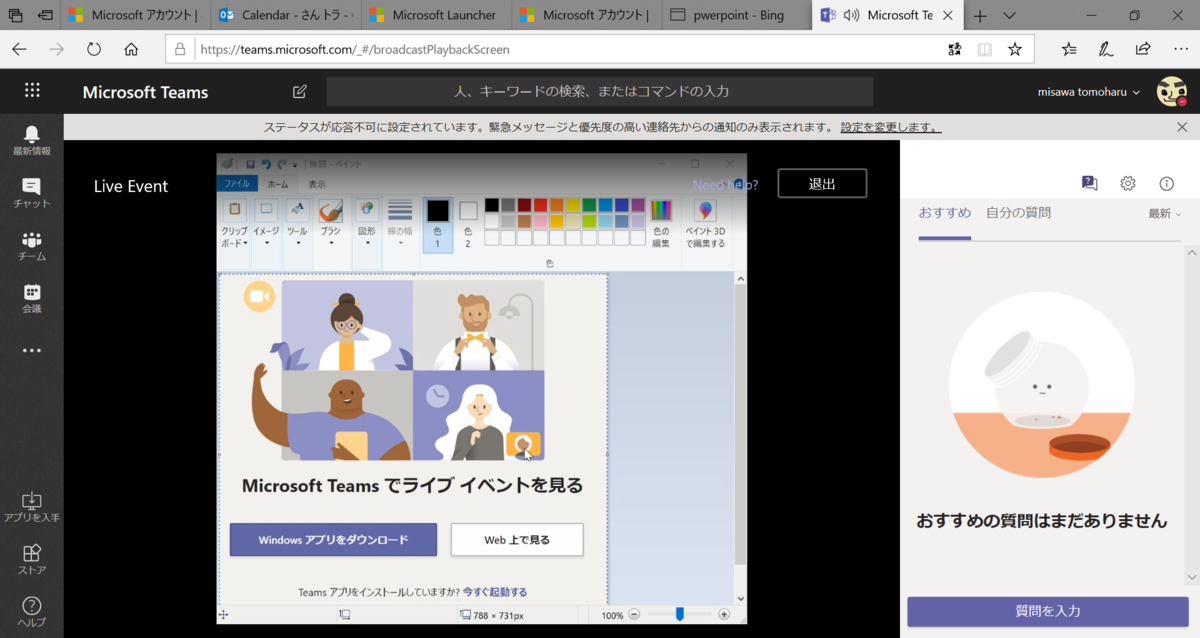
Task: Share this page from browser toolbar
Action: 1143,49
